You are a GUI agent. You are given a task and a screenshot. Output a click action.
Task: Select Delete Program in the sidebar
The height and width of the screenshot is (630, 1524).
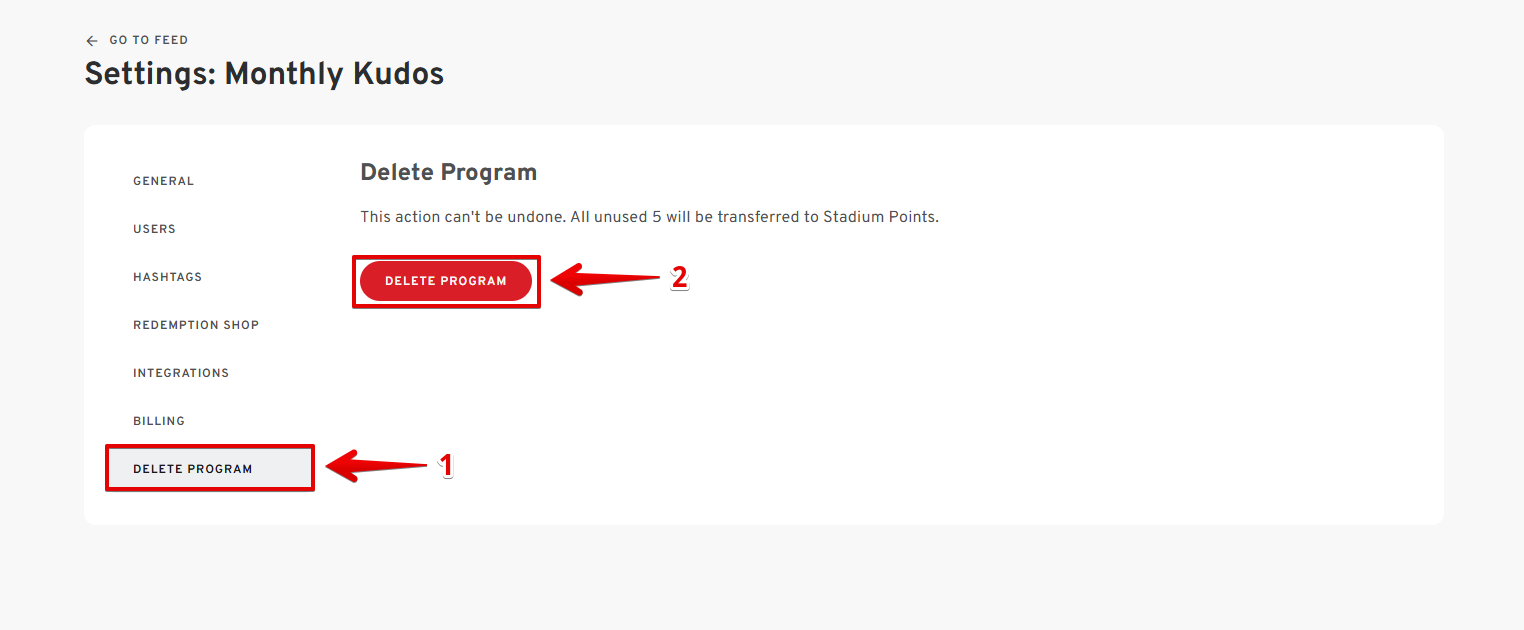[x=193, y=469]
